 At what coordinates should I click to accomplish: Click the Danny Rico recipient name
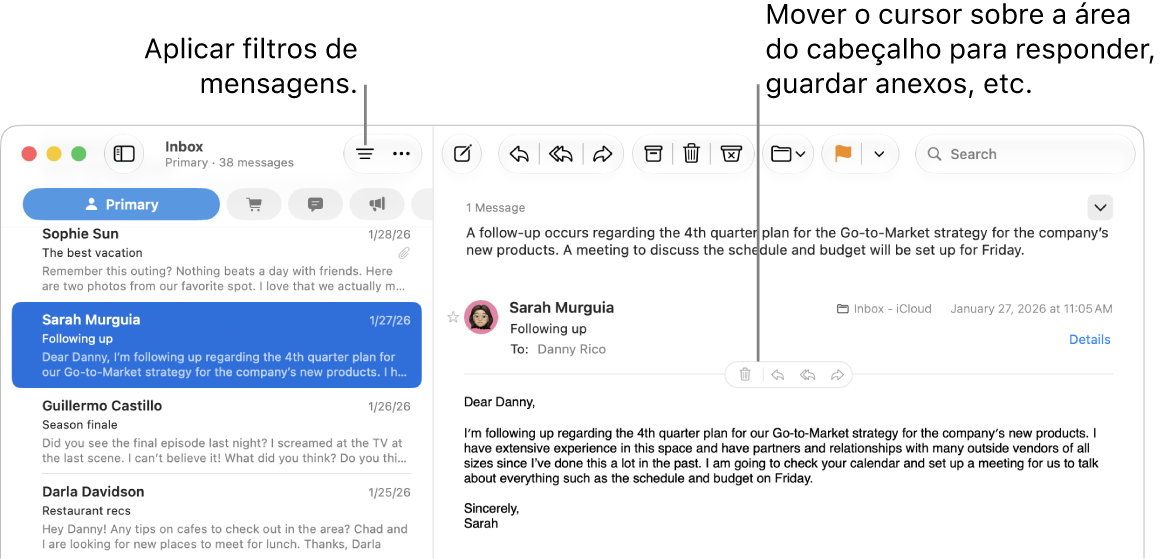pyautogui.click(x=572, y=349)
